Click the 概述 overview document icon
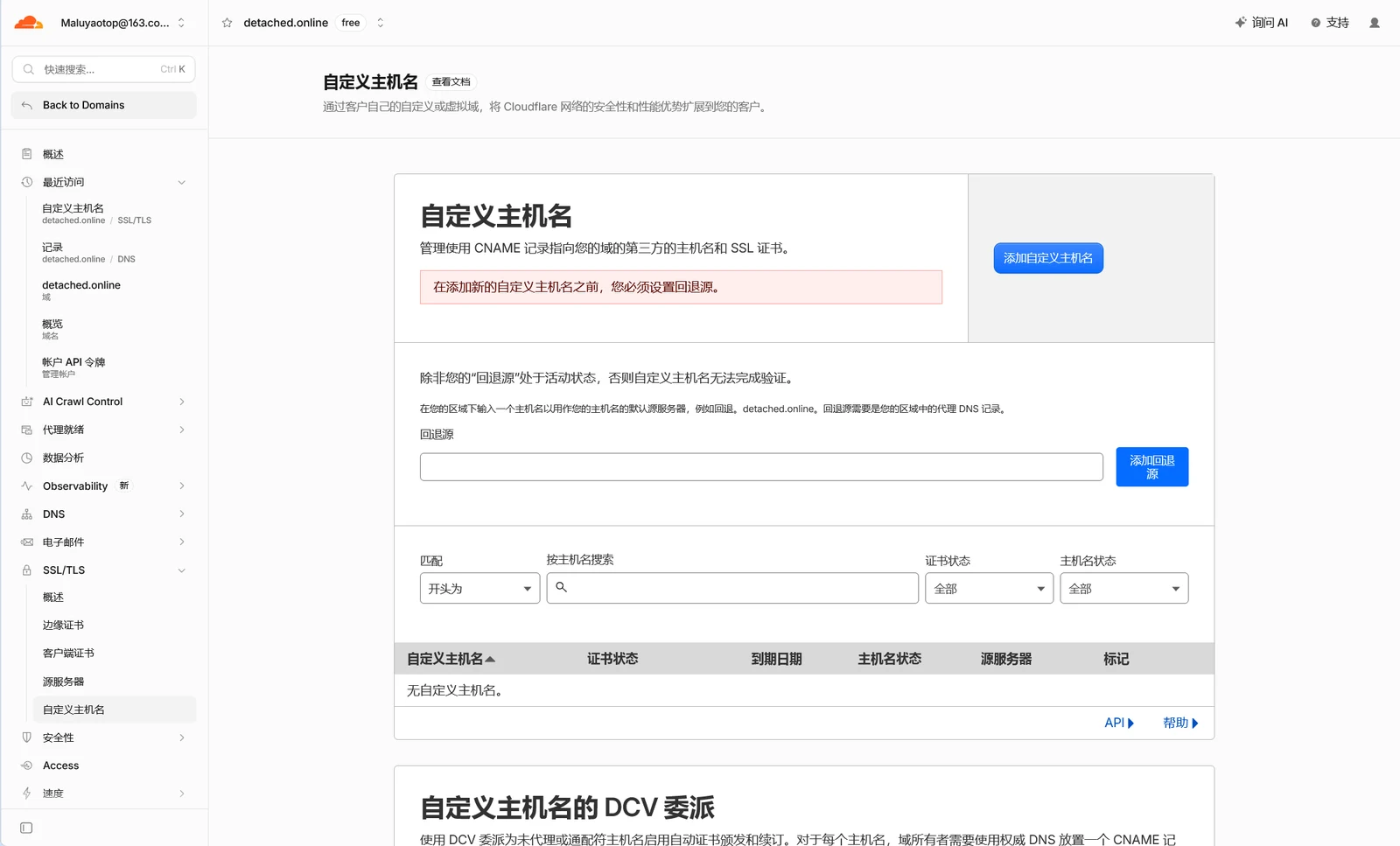Image resolution: width=1400 pixels, height=846 pixels. tap(26, 154)
